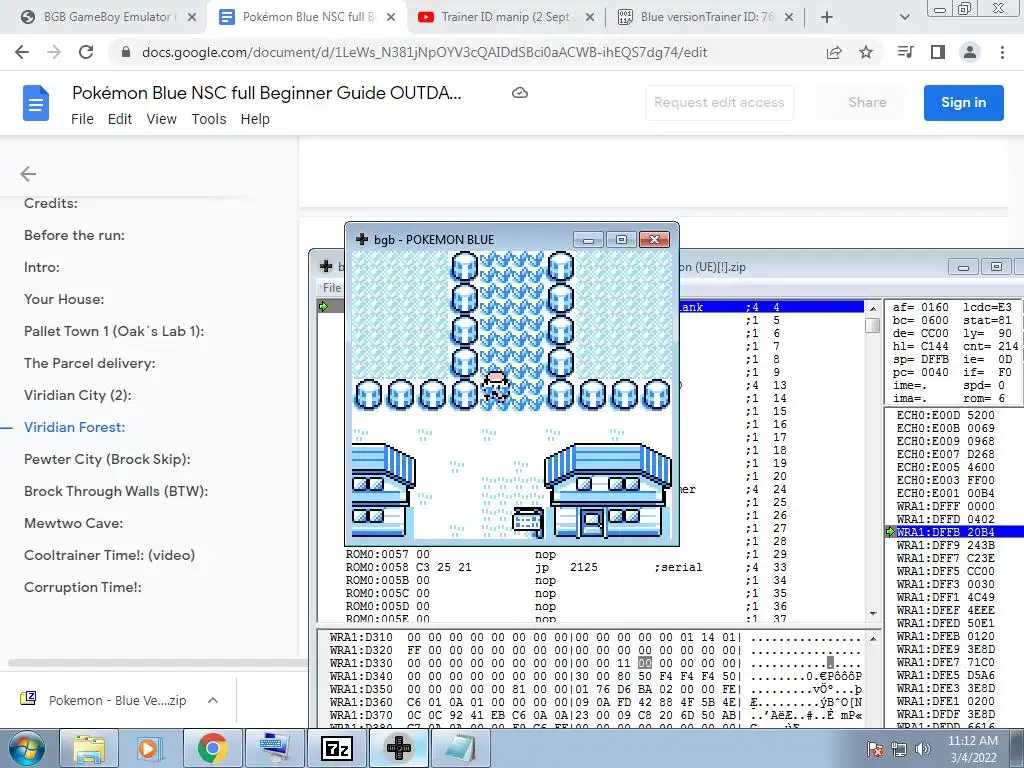Open Chrome's three-dot menu
Viewport: 1024px width, 768px height.
pos(1002,52)
